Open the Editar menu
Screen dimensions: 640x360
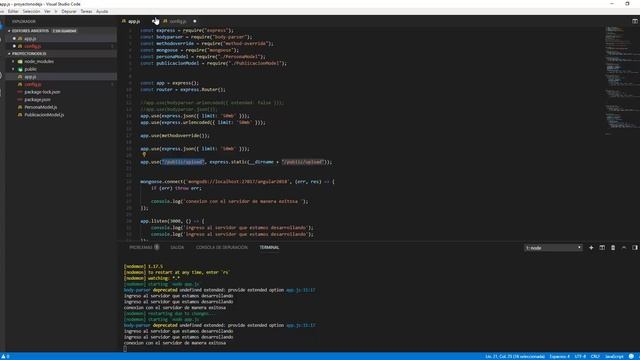click(13, 11)
